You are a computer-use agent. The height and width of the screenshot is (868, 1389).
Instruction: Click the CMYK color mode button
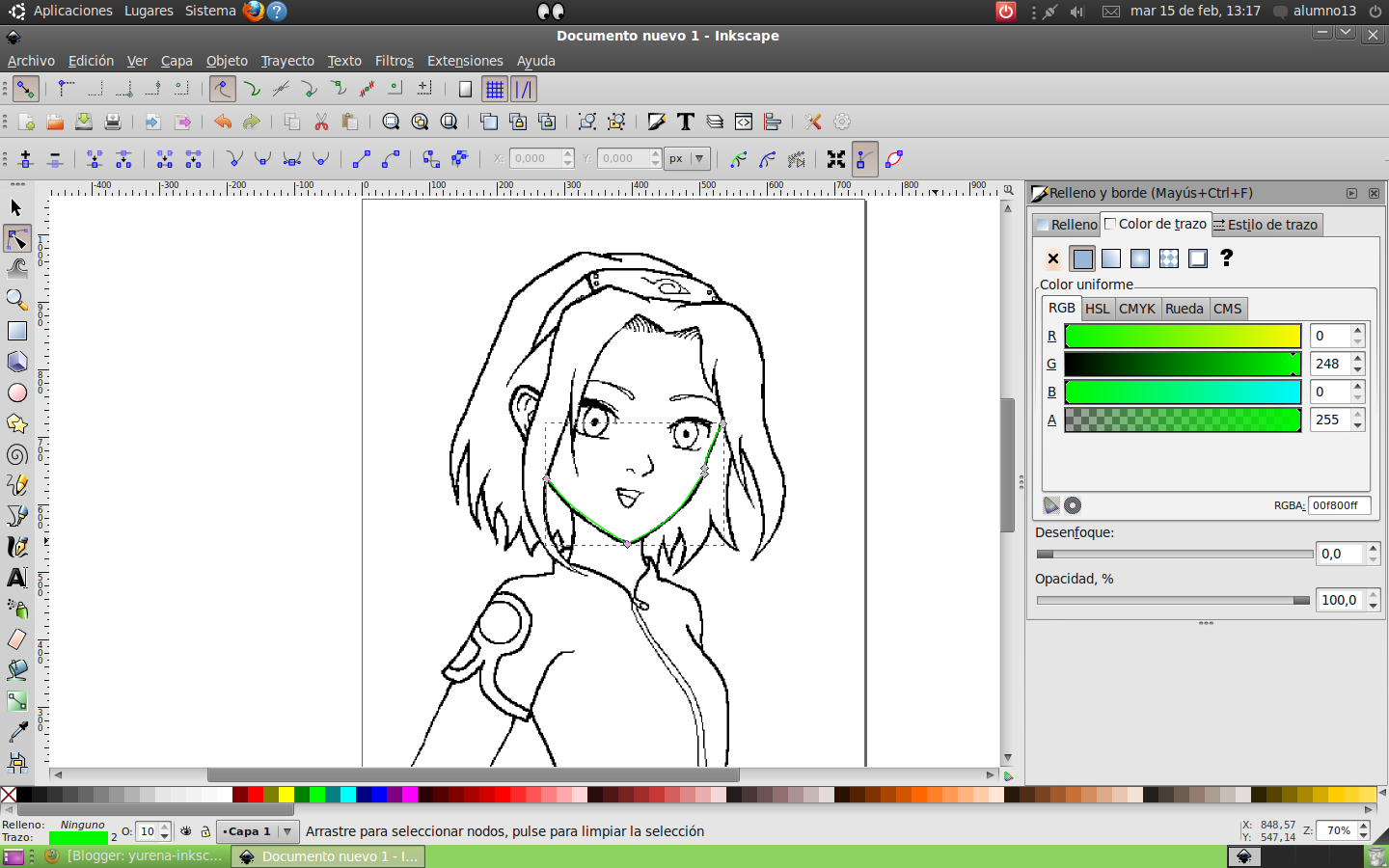tap(1137, 309)
